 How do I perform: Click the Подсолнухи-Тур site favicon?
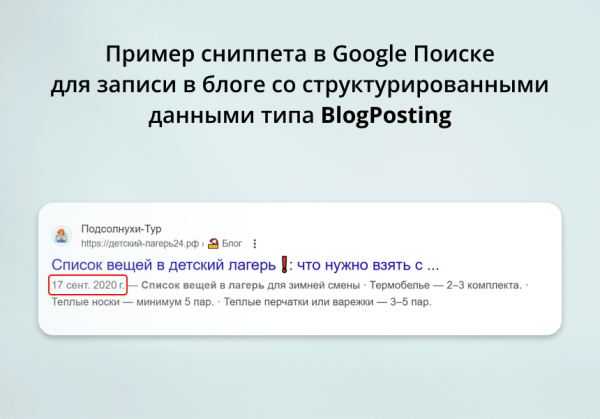pos(62,236)
